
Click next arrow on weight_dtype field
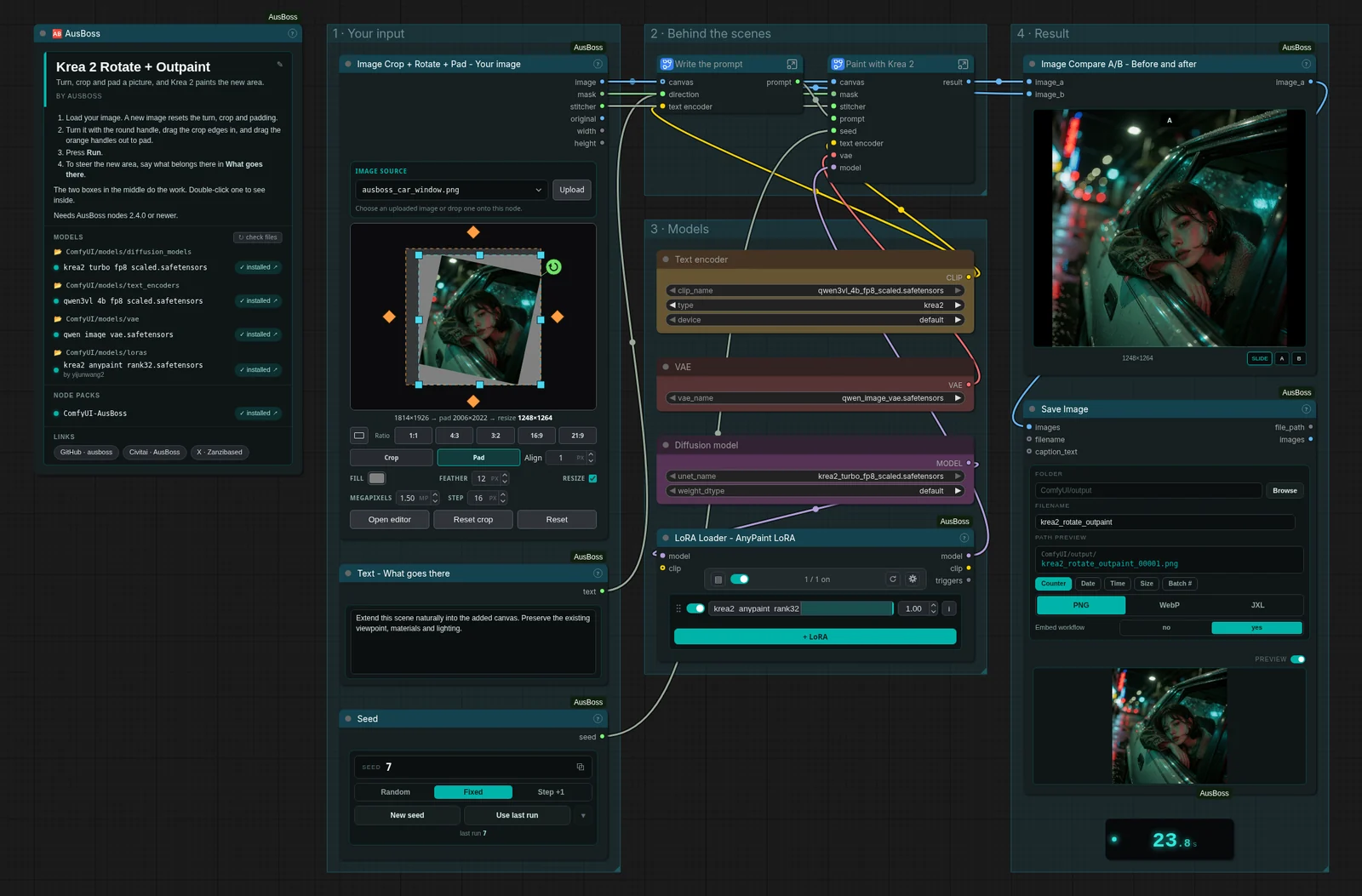coord(958,491)
